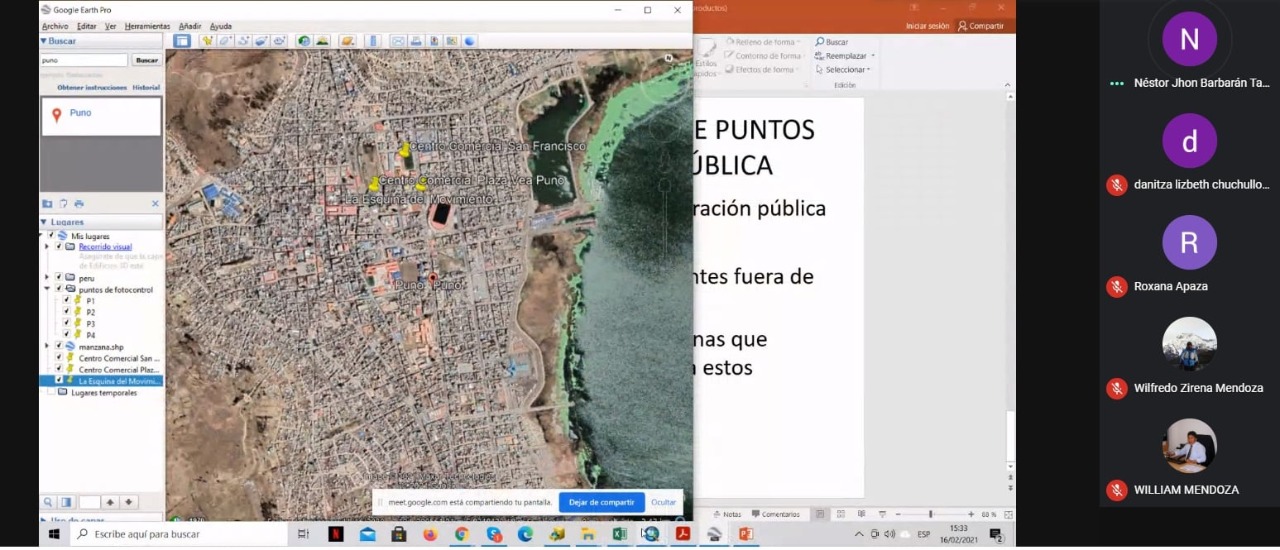Screen dimensions: 1280x550
Task: Uncheck the P4 placemark checkbox
Action: click(67, 335)
